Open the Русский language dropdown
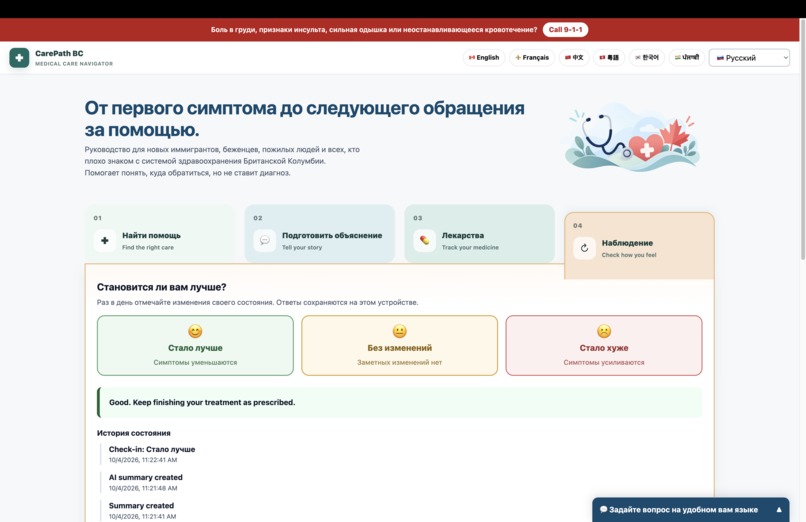 click(x=749, y=58)
